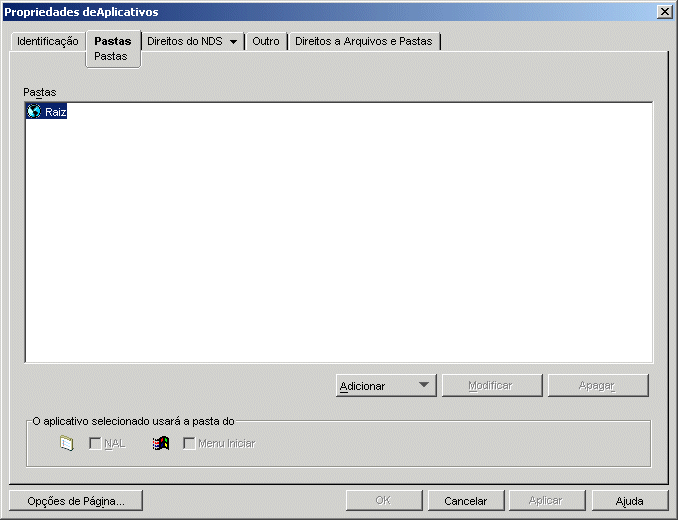Open Opções de Página settings

pyautogui.click(x=76, y=501)
